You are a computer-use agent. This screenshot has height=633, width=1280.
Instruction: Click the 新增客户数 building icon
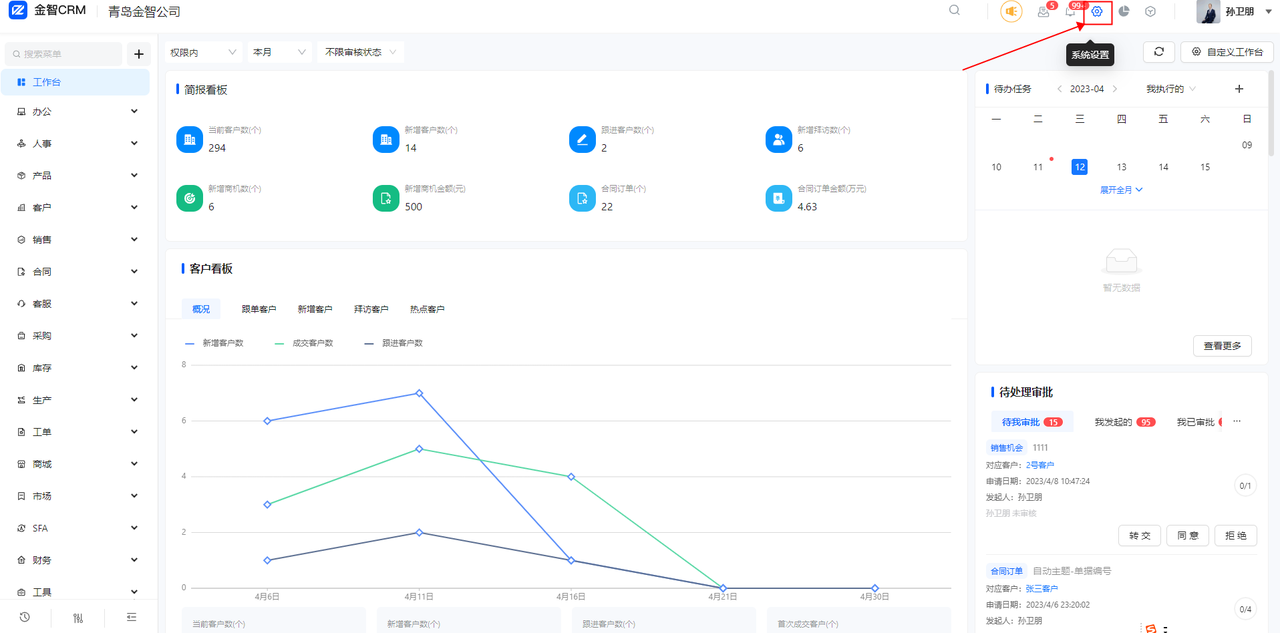386,139
